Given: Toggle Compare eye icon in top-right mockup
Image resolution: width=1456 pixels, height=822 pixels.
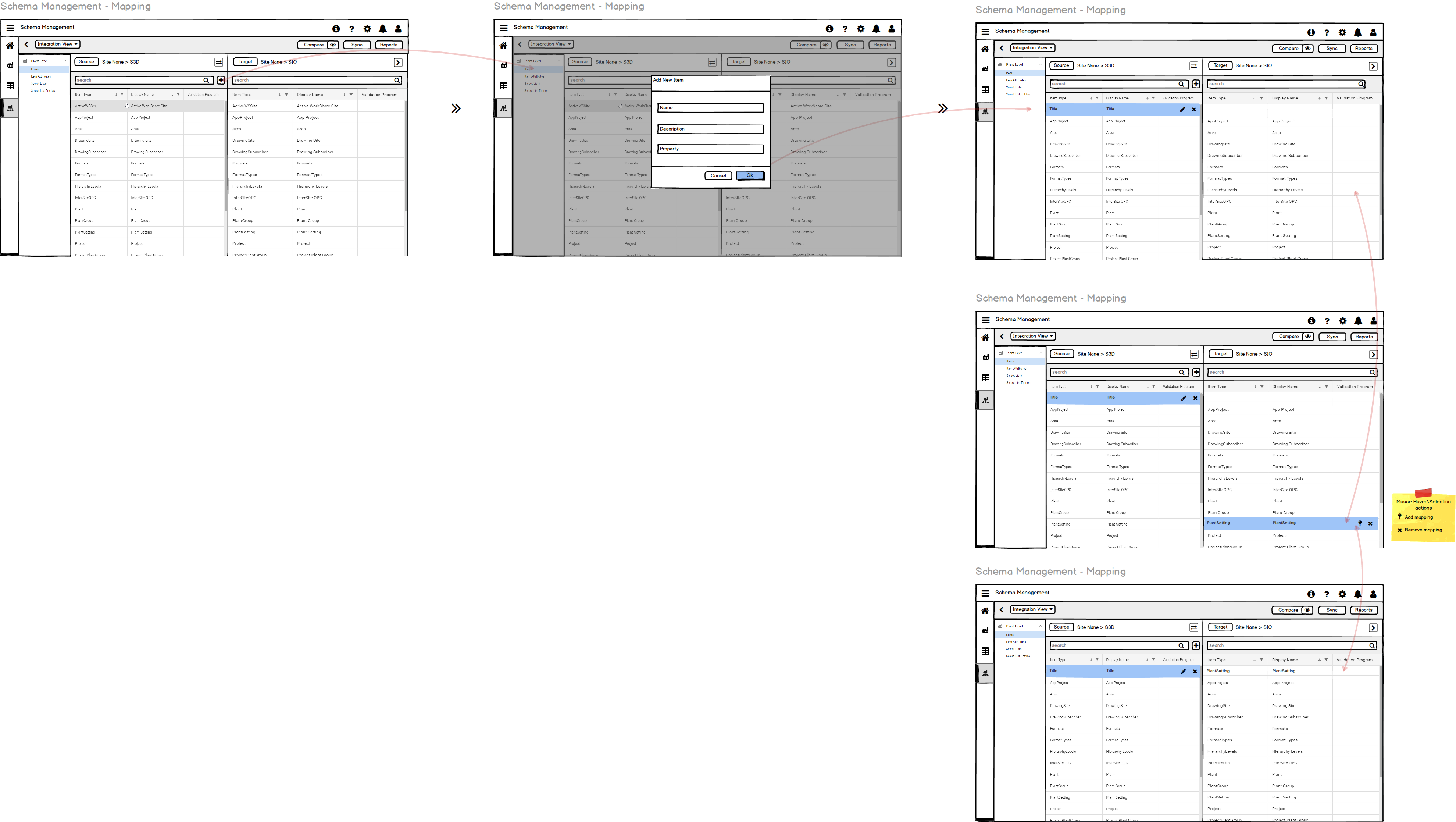Looking at the screenshot, I should [1307, 49].
